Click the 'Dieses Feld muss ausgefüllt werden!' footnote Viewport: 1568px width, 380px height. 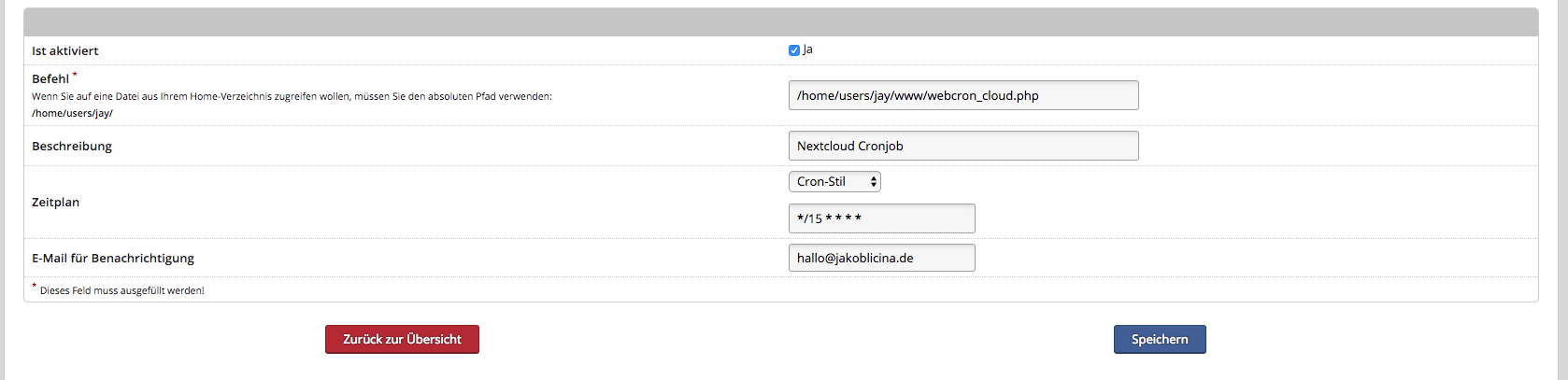[121, 290]
